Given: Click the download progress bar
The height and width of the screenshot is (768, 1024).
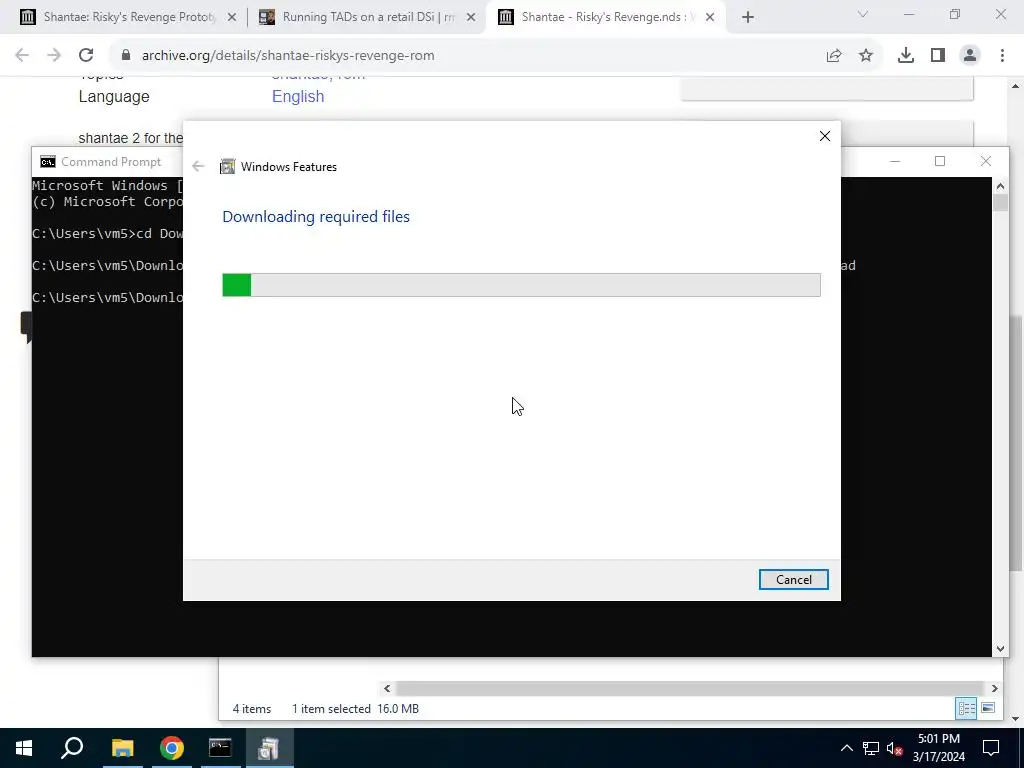Looking at the screenshot, I should (521, 285).
